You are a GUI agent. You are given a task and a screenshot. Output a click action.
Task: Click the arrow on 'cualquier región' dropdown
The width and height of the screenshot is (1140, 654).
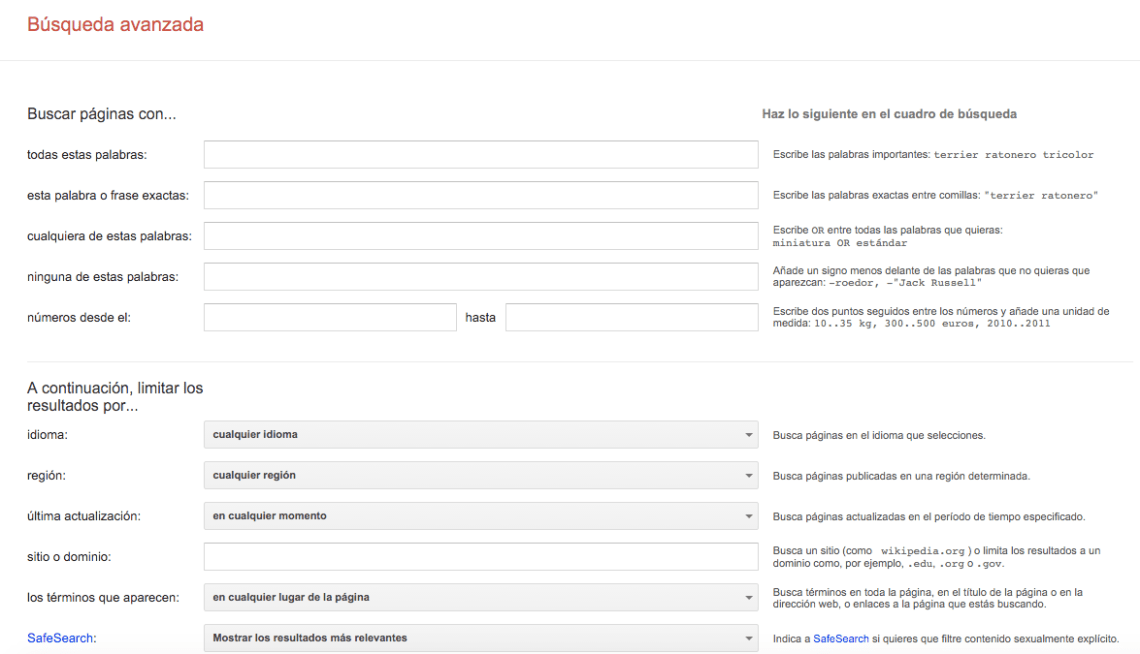click(748, 476)
